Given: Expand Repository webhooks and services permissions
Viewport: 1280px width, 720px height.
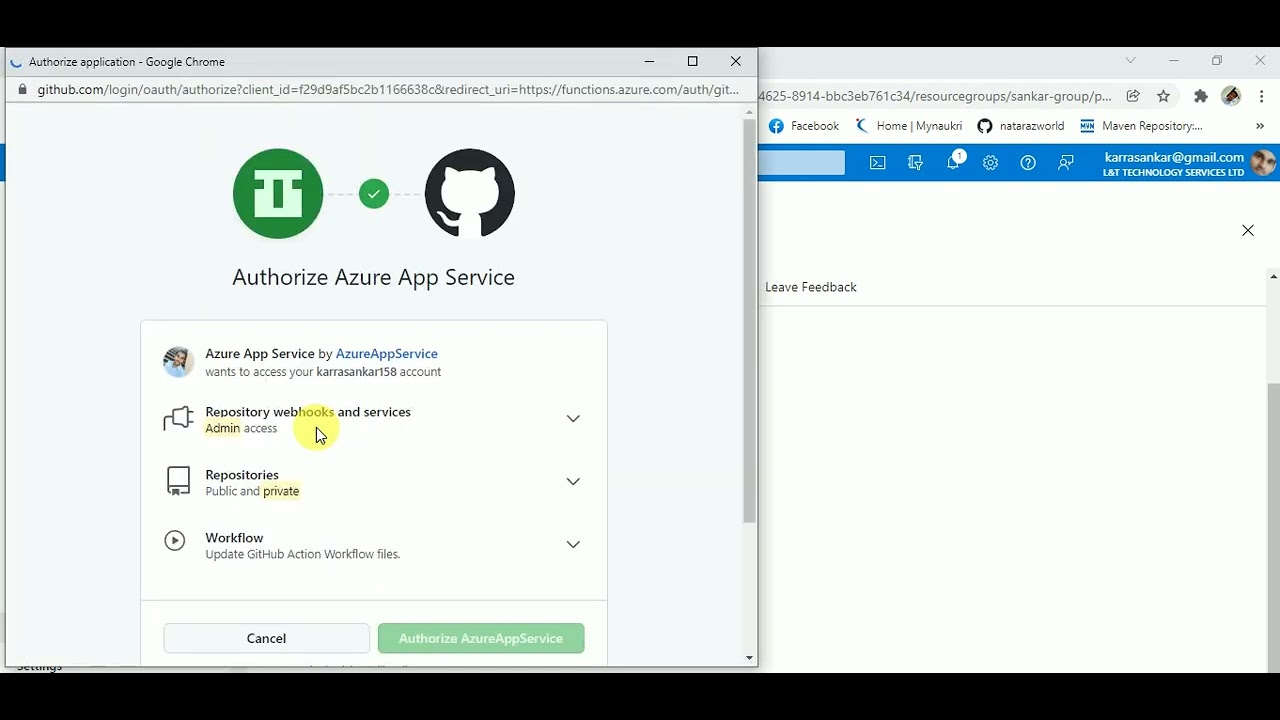Looking at the screenshot, I should [x=573, y=419].
